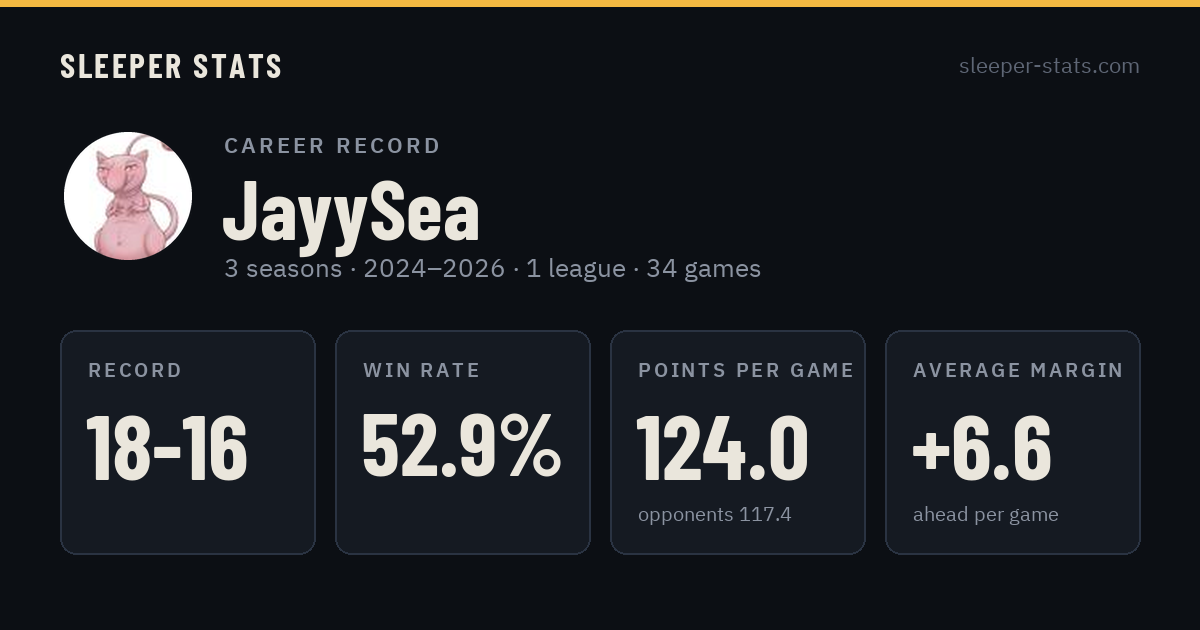The width and height of the screenshot is (1200, 630).
Task: Click the orange top accent bar
Action: 600,3
